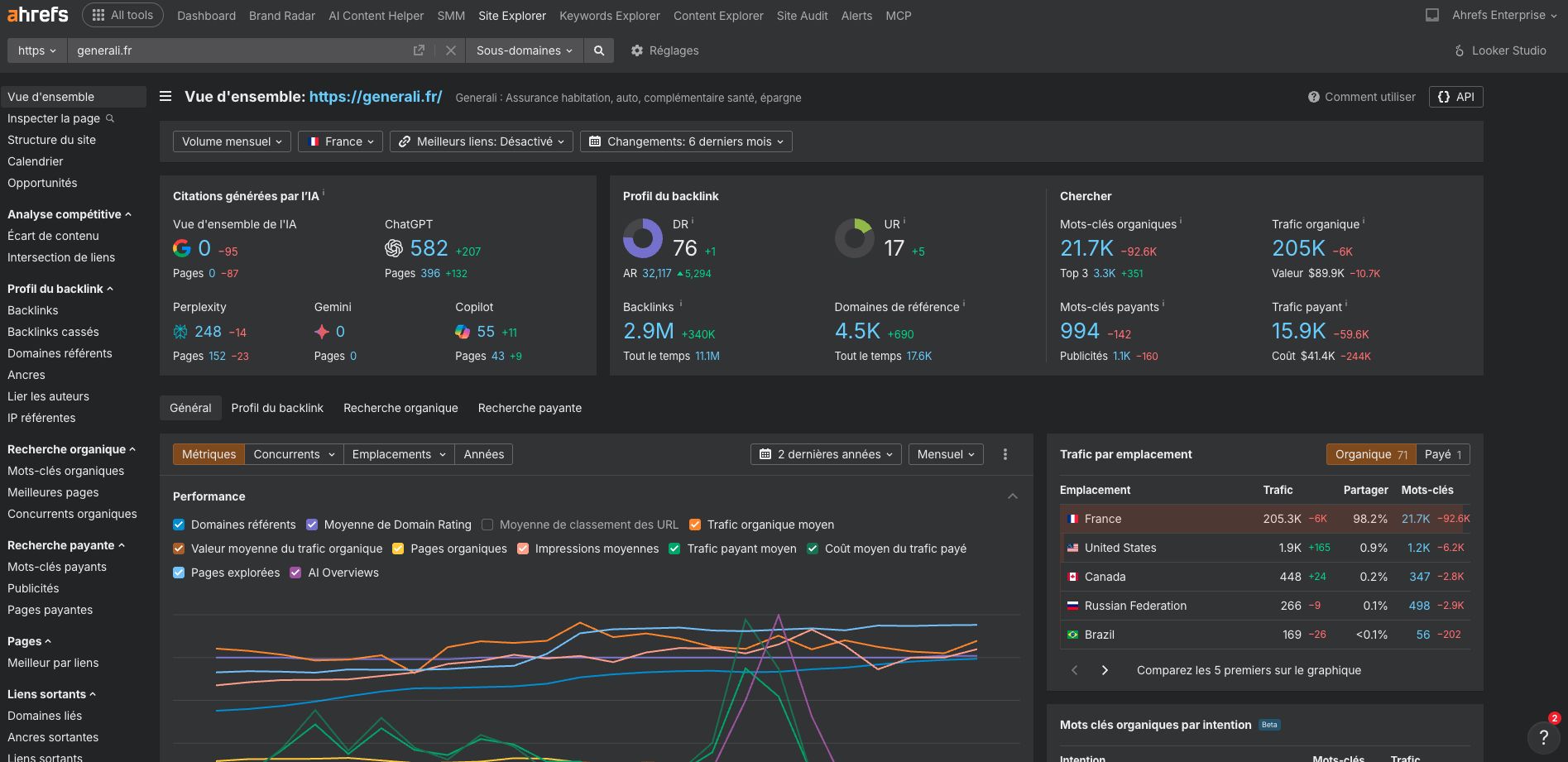Screen dimensions: 1568x762
Task: Click the hamburger icon next to Vue d'ensemble
Action: (165, 96)
